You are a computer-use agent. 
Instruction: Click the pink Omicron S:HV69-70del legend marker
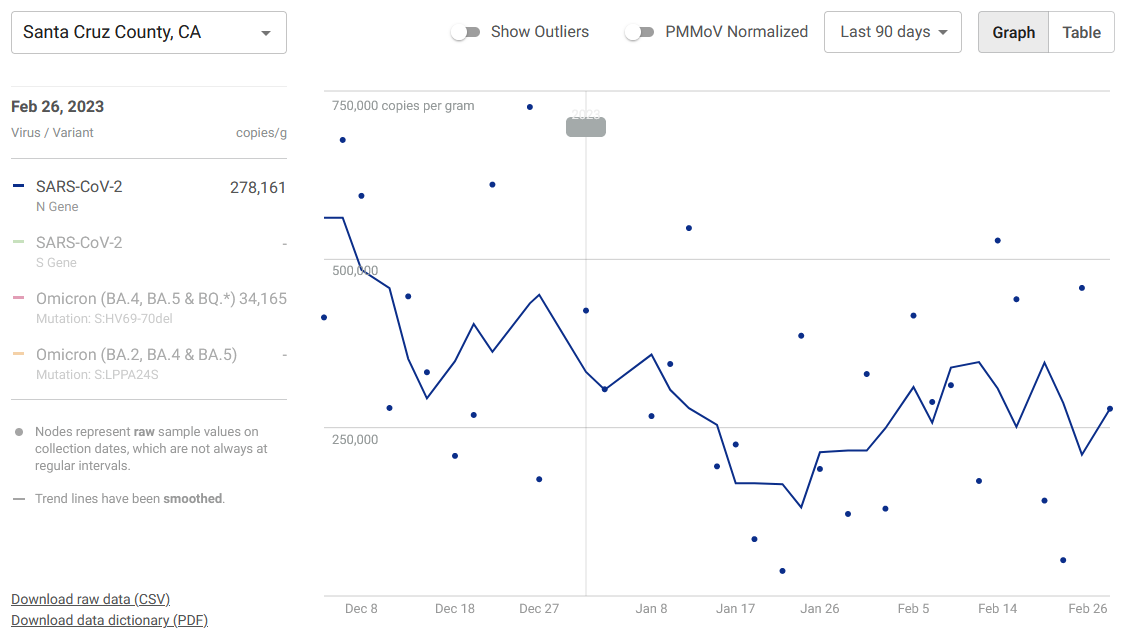tap(19, 299)
